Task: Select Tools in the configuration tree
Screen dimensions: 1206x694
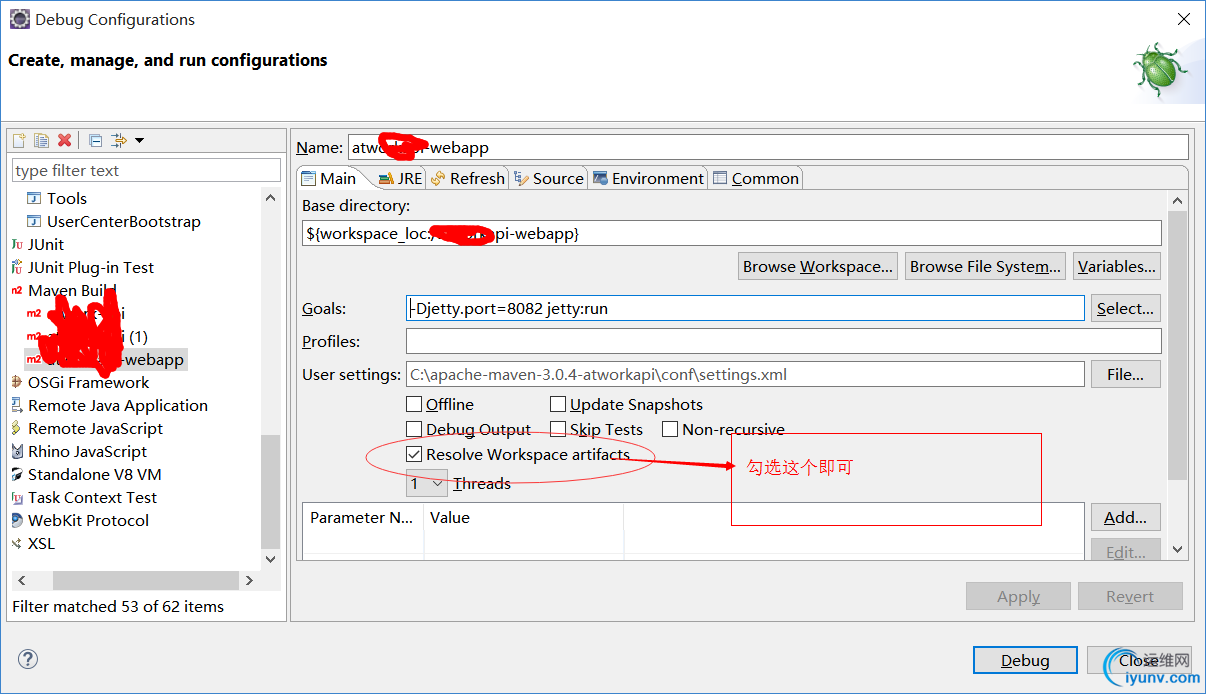Action: click(66, 198)
